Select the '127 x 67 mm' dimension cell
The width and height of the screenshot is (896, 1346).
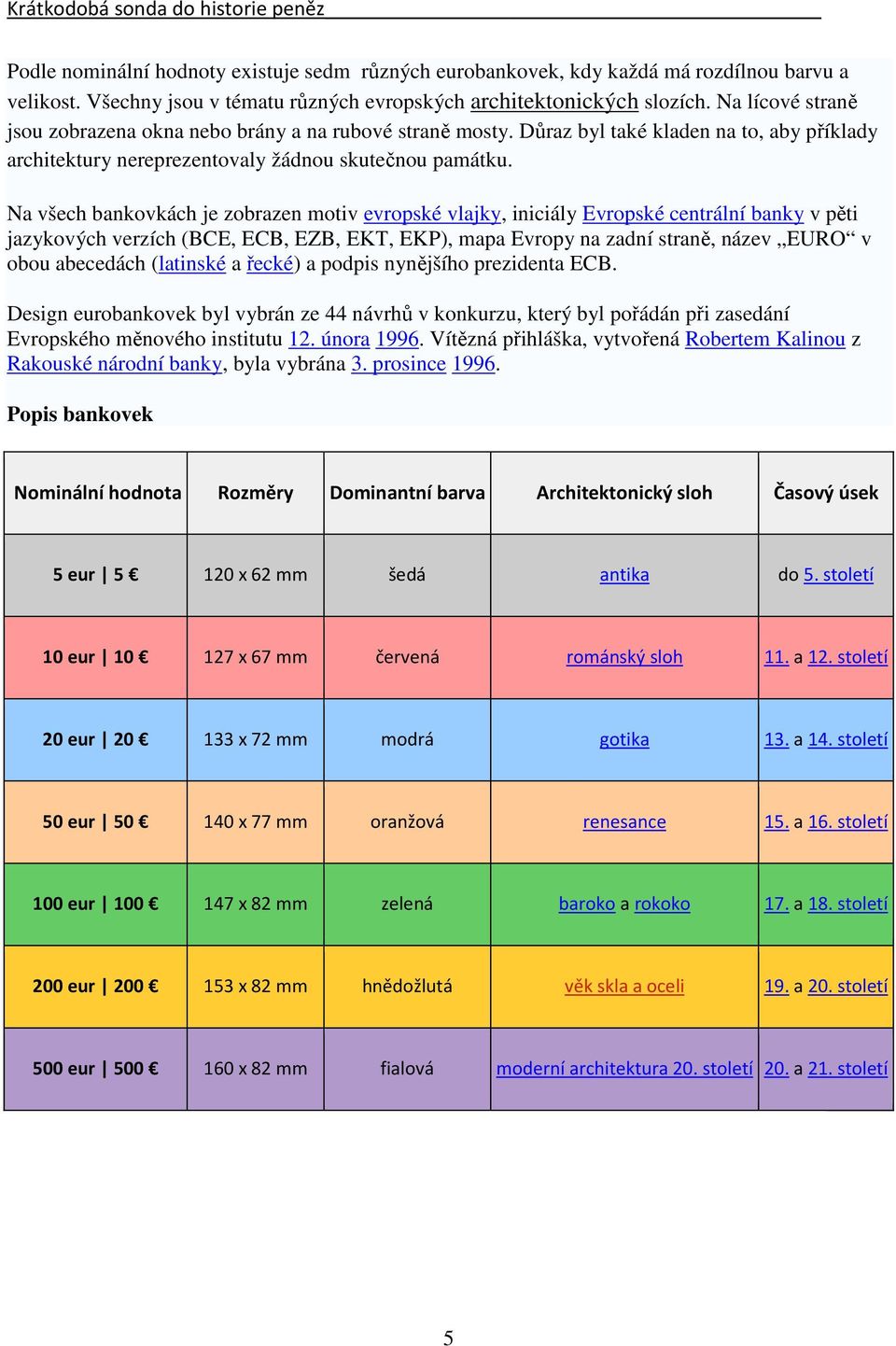[256, 657]
